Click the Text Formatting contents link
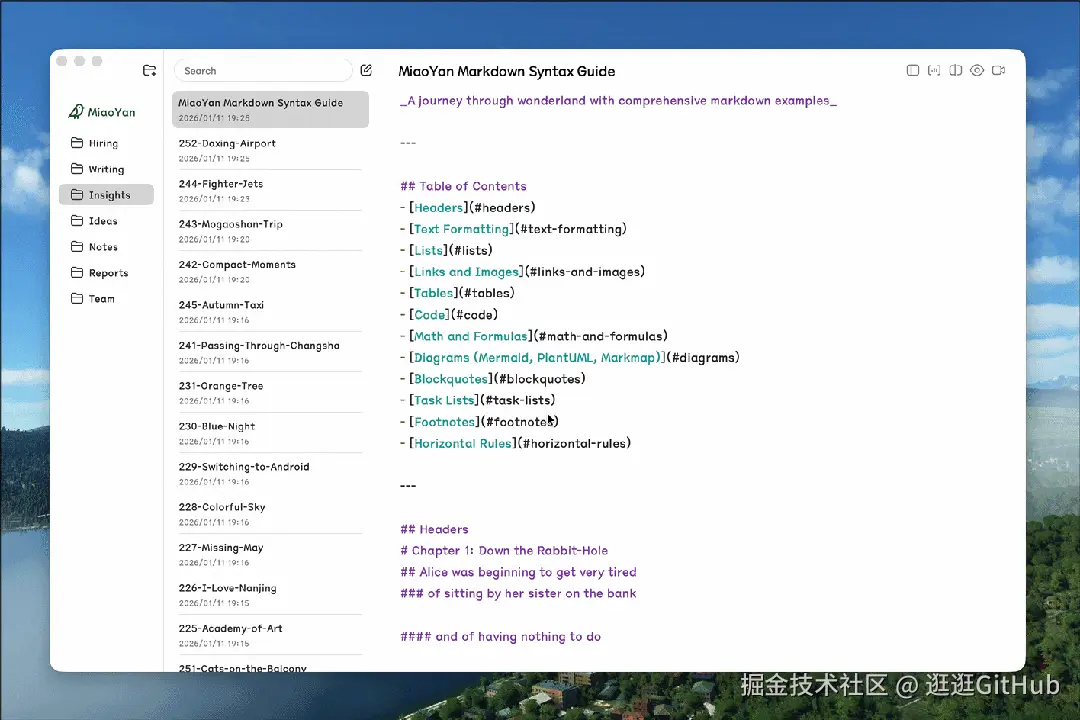This screenshot has height=720, width=1080. (x=463, y=229)
